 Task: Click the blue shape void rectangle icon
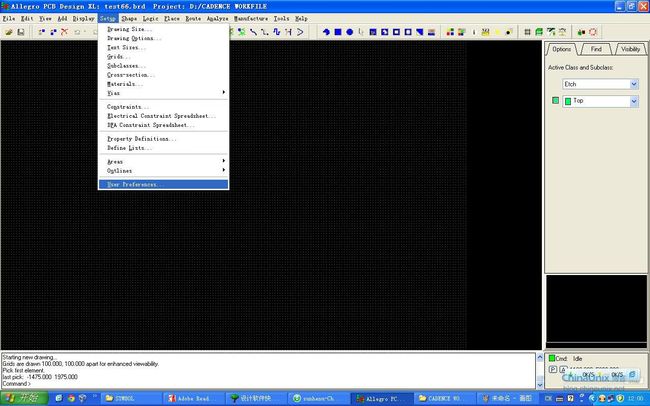[373, 32]
